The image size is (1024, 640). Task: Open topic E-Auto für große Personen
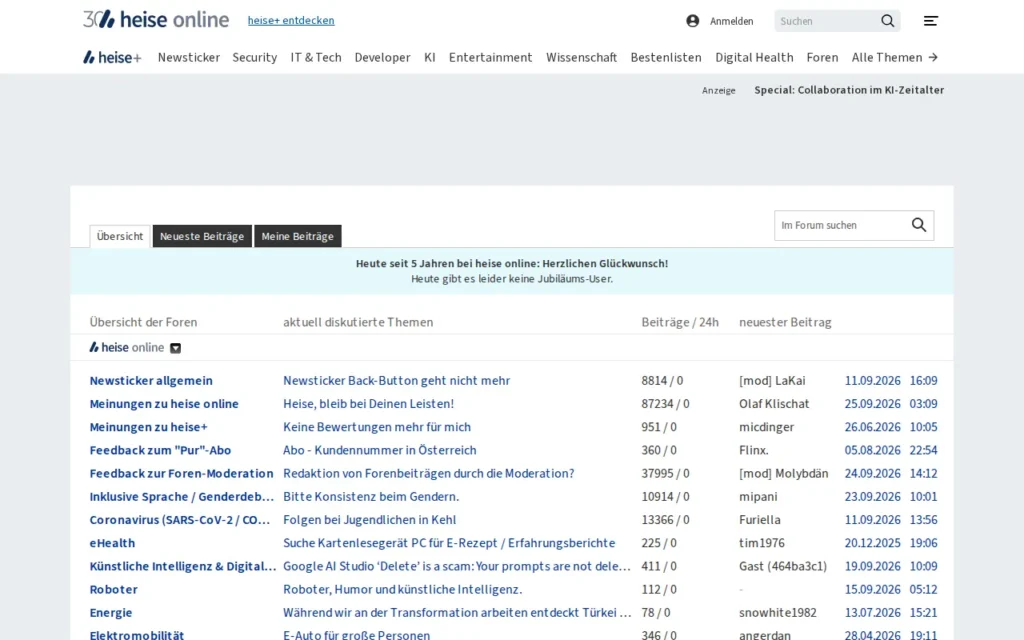pos(357,635)
